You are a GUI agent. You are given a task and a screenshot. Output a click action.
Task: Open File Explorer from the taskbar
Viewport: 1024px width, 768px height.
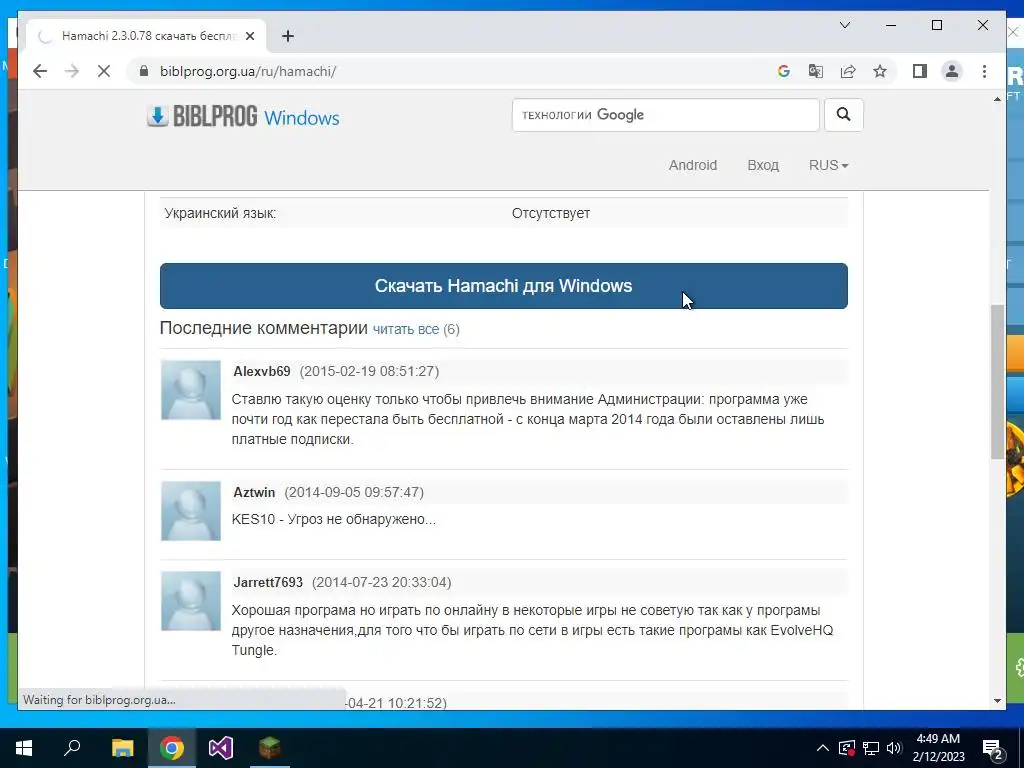coord(122,748)
